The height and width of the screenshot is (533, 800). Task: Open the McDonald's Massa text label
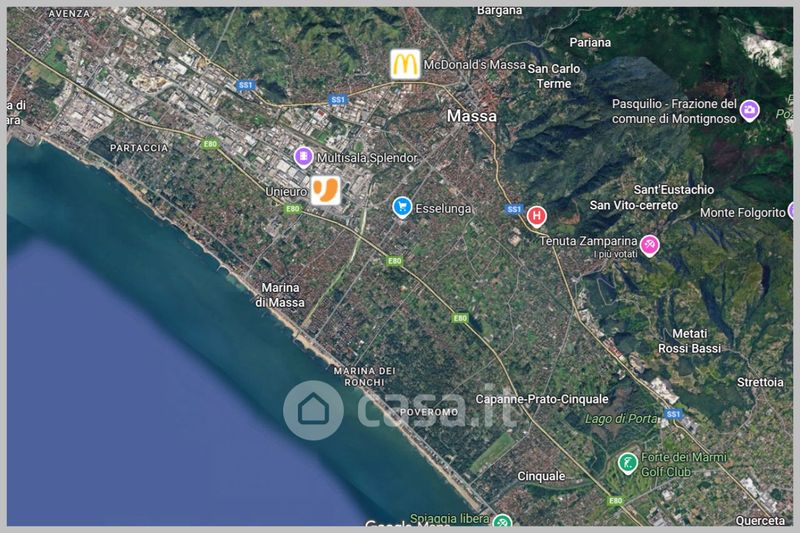click(474, 65)
